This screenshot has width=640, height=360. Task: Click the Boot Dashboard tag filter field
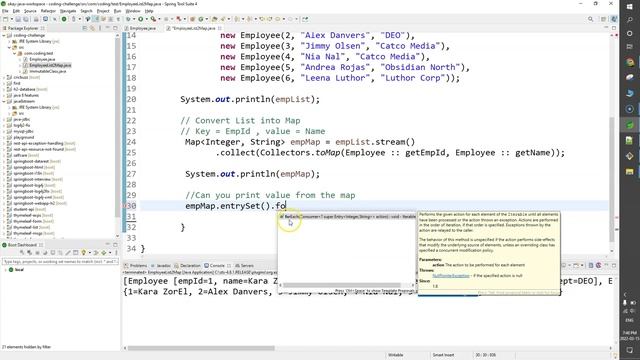pyautogui.click(x=60, y=261)
